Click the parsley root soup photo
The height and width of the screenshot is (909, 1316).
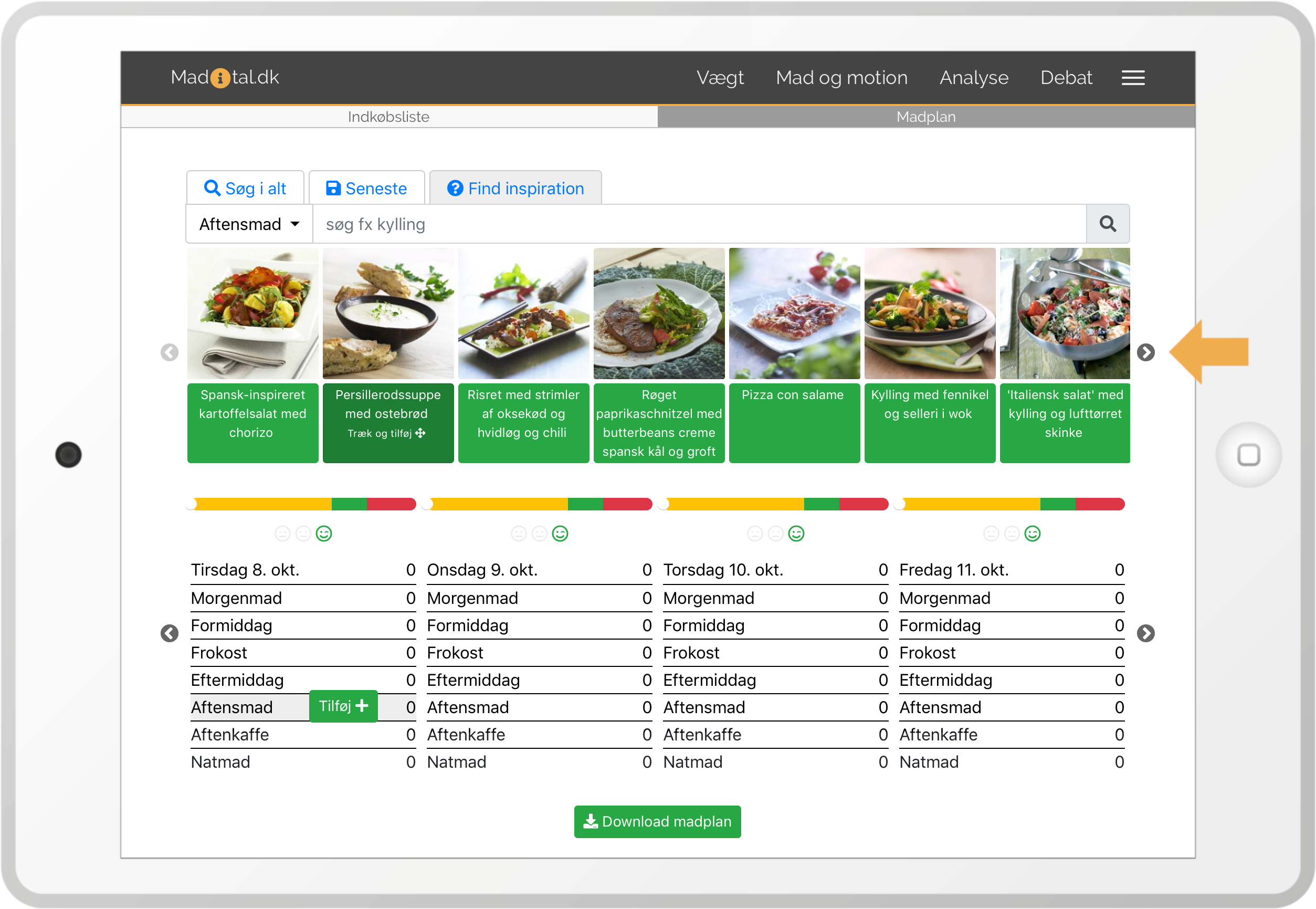pyautogui.click(x=388, y=314)
